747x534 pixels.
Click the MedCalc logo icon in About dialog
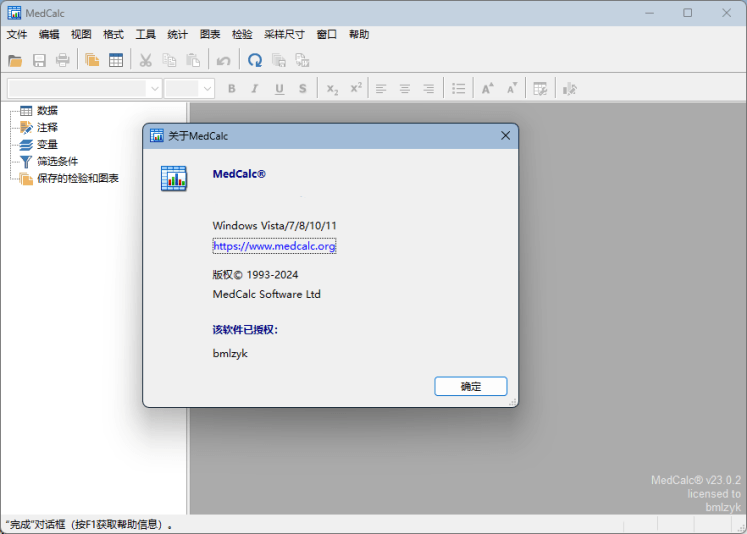(x=174, y=178)
